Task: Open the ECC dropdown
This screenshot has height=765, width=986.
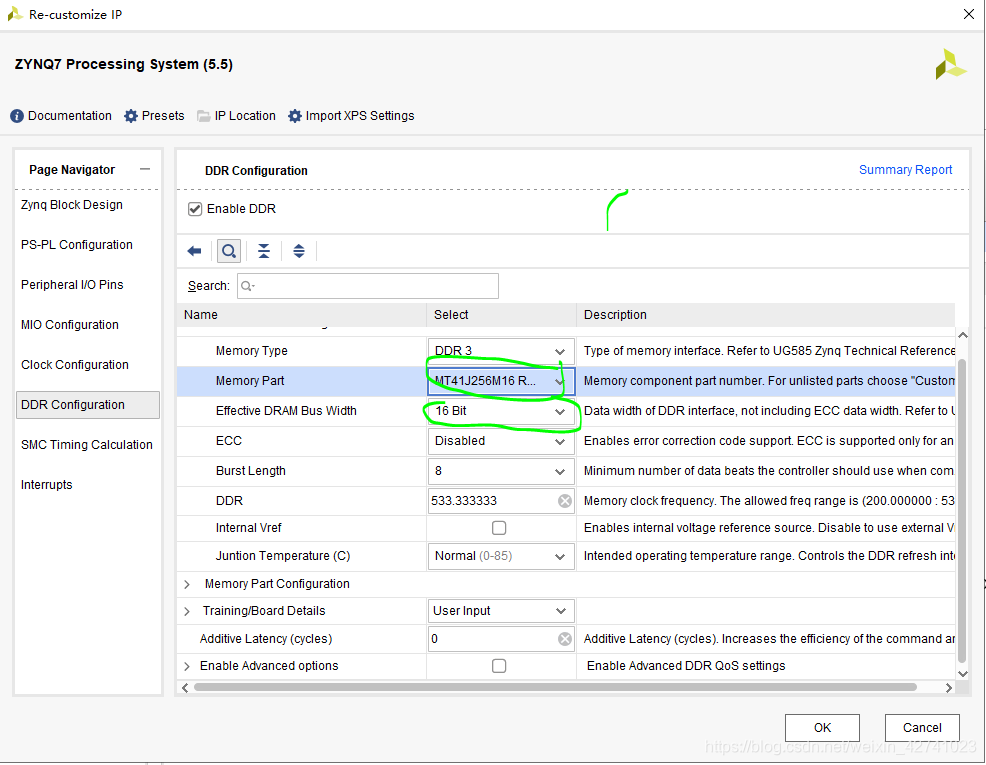Action: (x=501, y=441)
